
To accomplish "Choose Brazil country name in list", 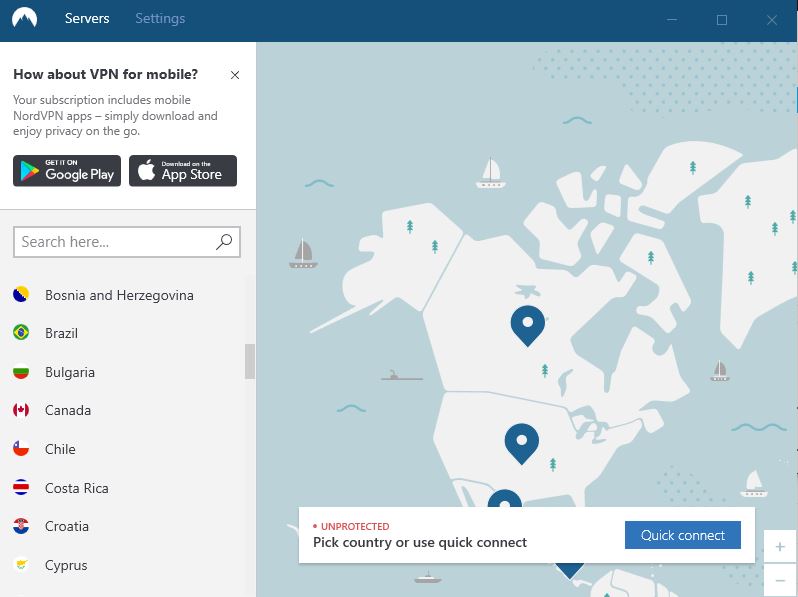I will (61, 333).
